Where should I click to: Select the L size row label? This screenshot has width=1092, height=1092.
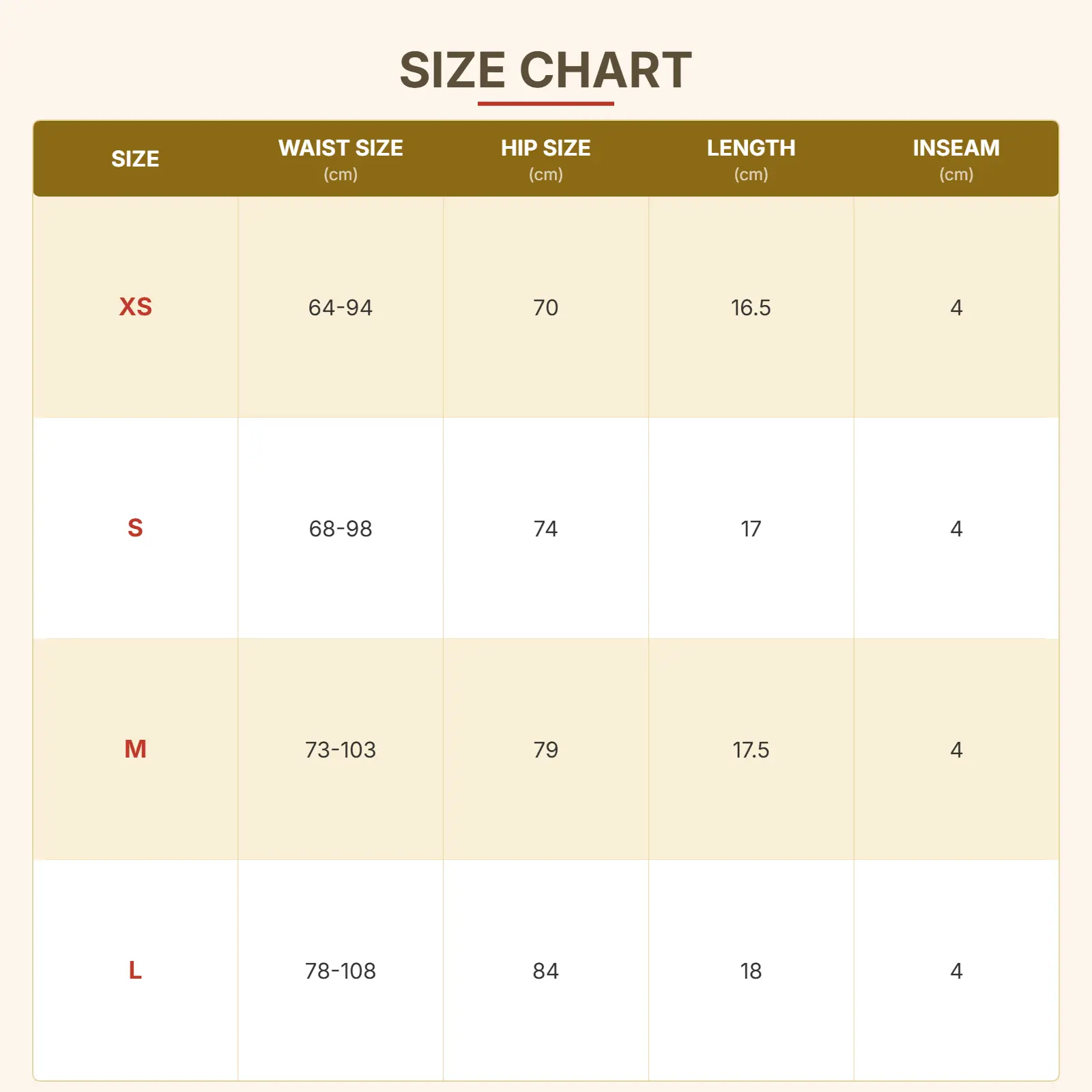tap(135, 971)
